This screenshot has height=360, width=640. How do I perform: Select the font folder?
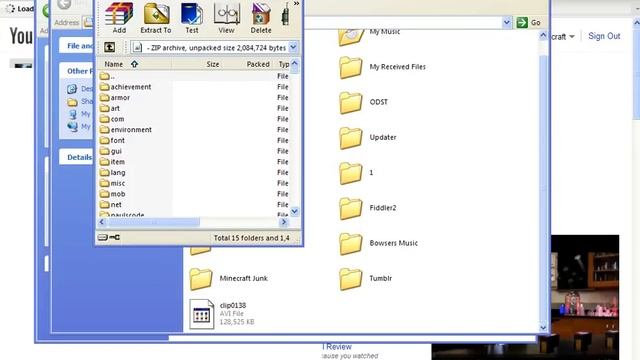(x=112, y=140)
